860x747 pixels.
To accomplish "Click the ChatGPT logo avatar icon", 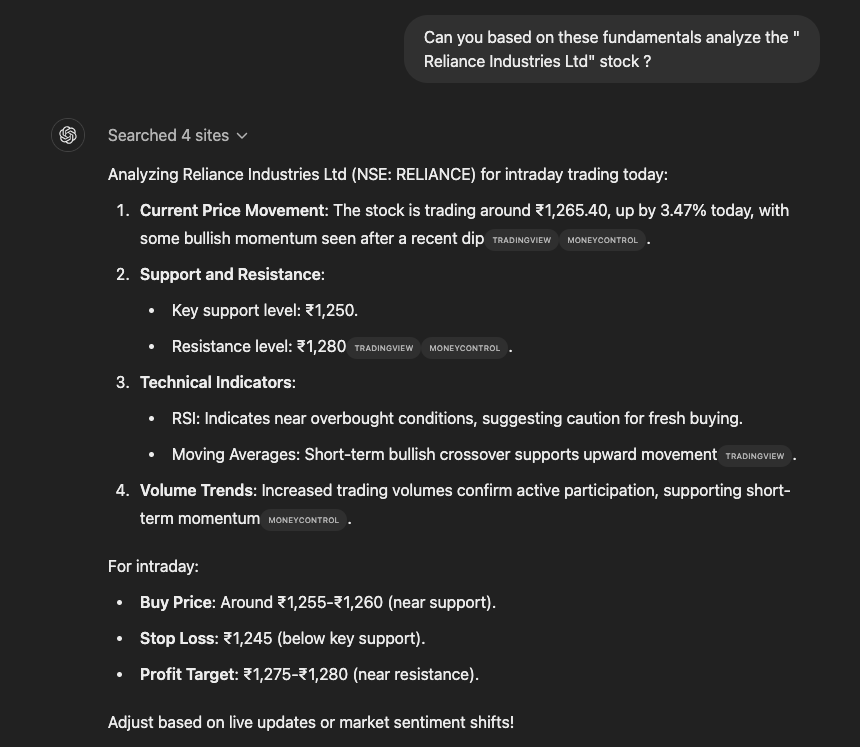I will [68, 135].
